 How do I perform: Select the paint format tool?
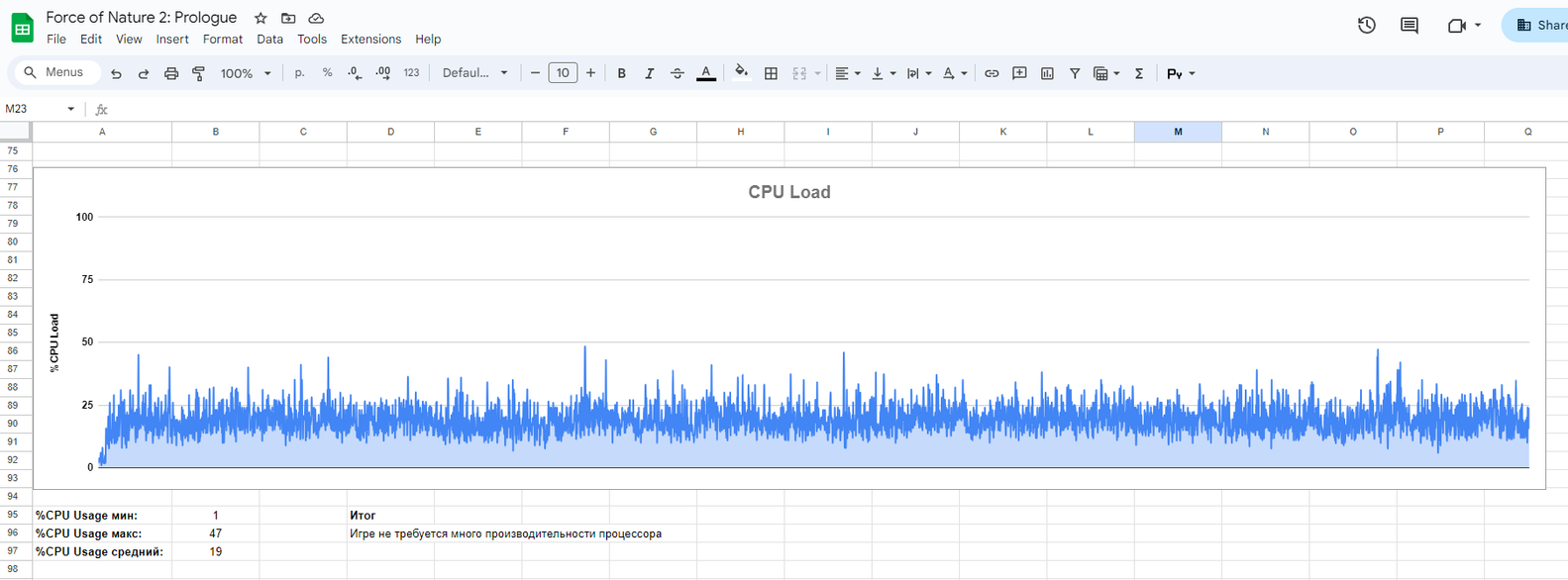tap(198, 73)
